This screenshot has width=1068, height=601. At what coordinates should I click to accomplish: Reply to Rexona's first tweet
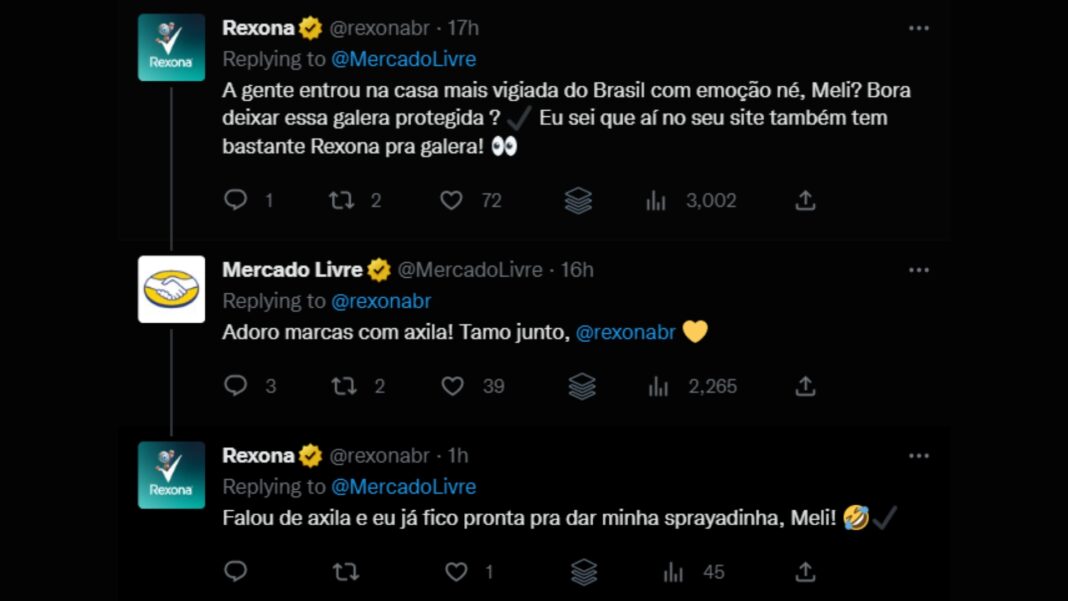236,200
